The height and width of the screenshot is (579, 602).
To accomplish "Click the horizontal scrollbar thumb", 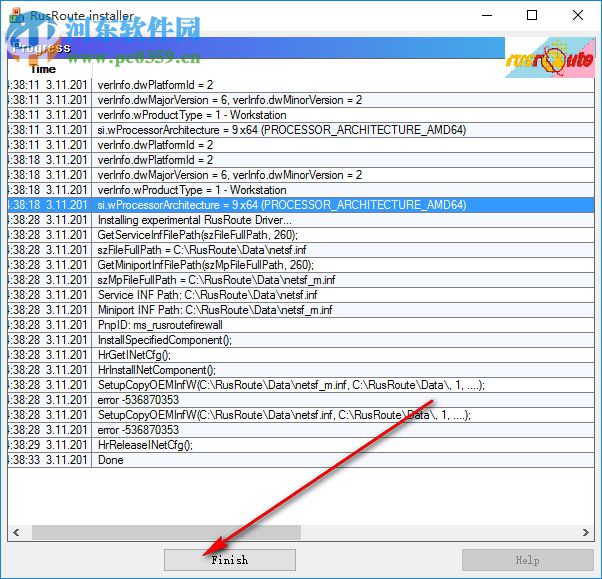I will pyautogui.click(x=166, y=533).
